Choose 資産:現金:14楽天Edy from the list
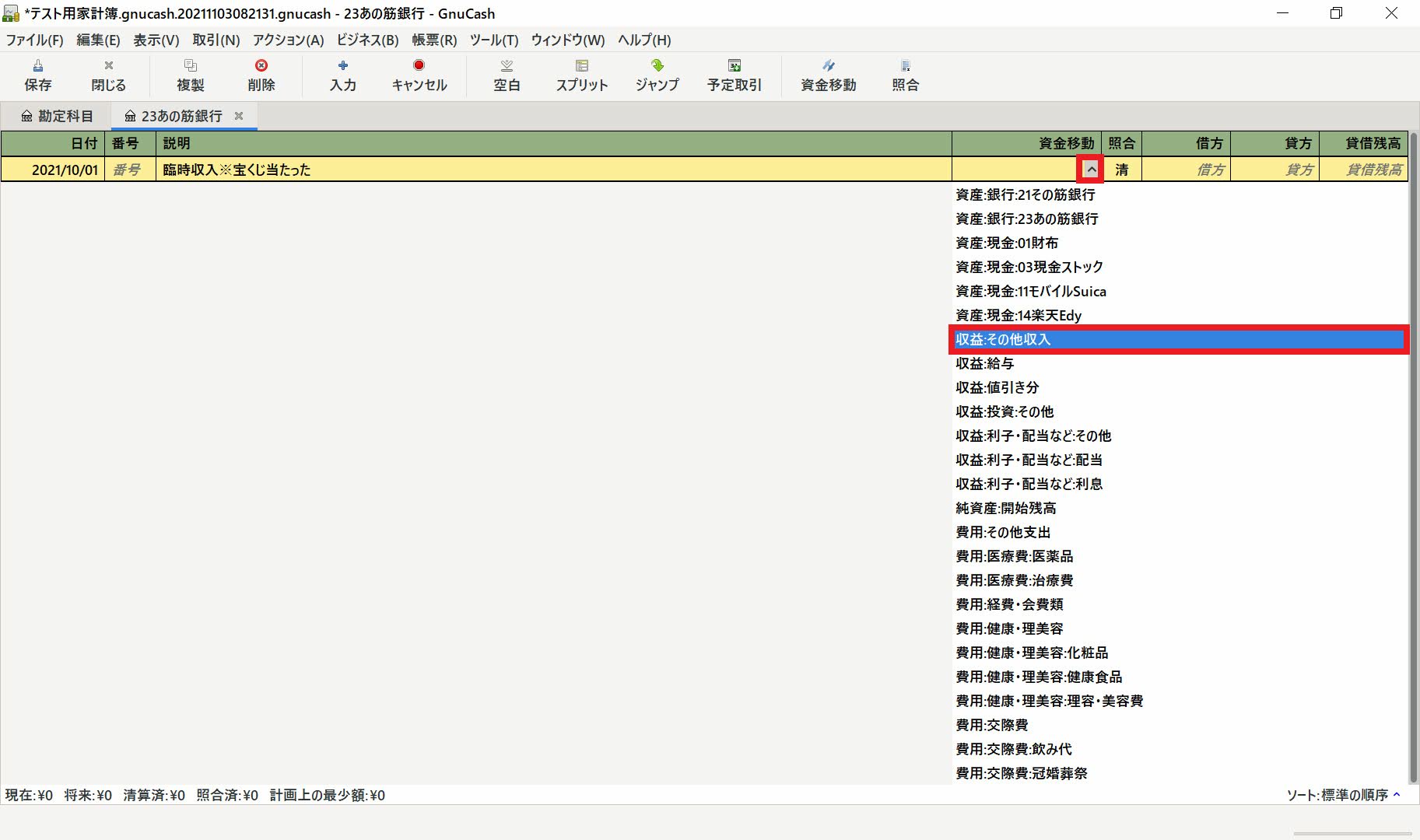This screenshot has height=840, width=1420. pos(1180,315)
